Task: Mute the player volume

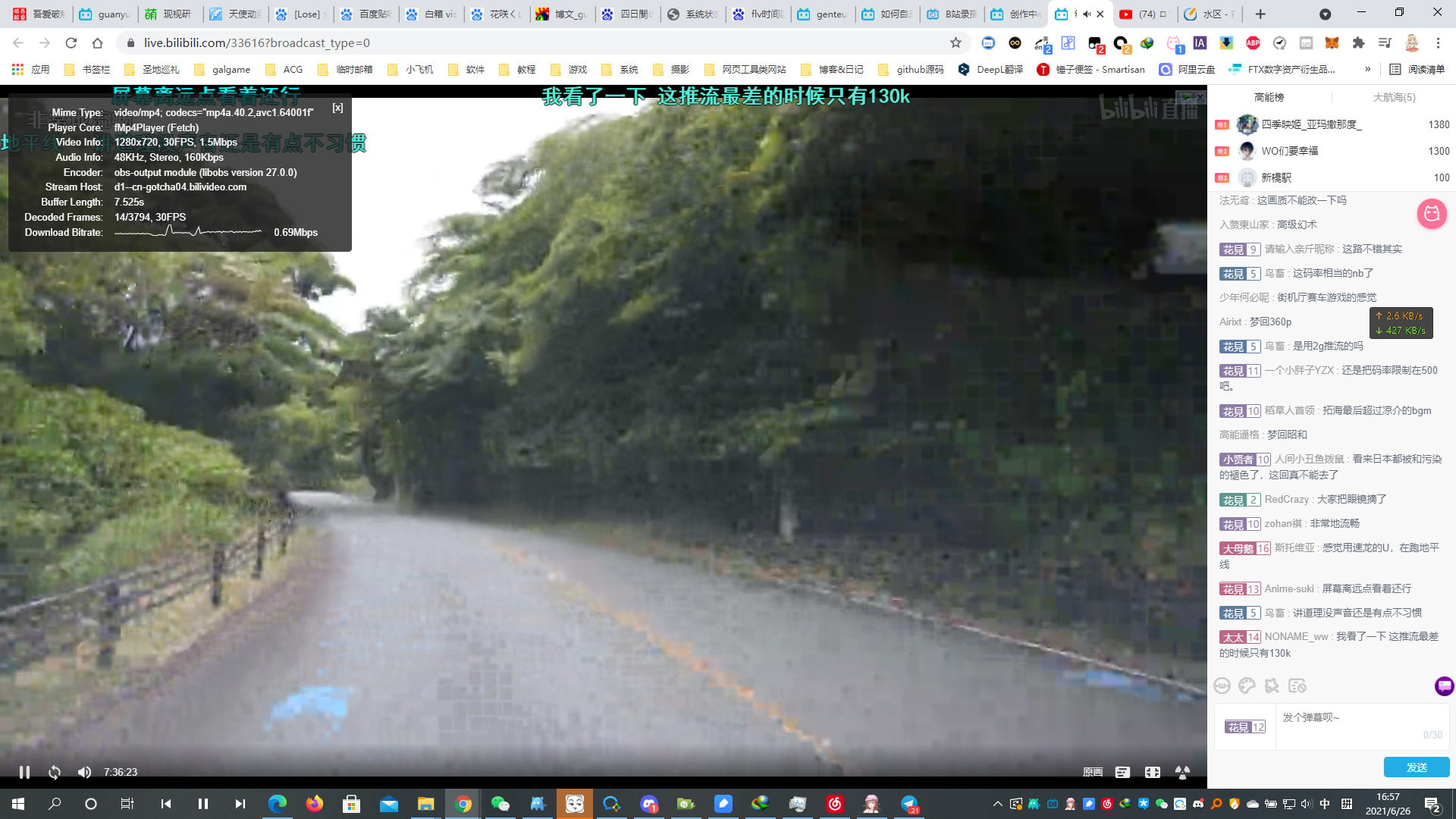Action: [84, 772]
